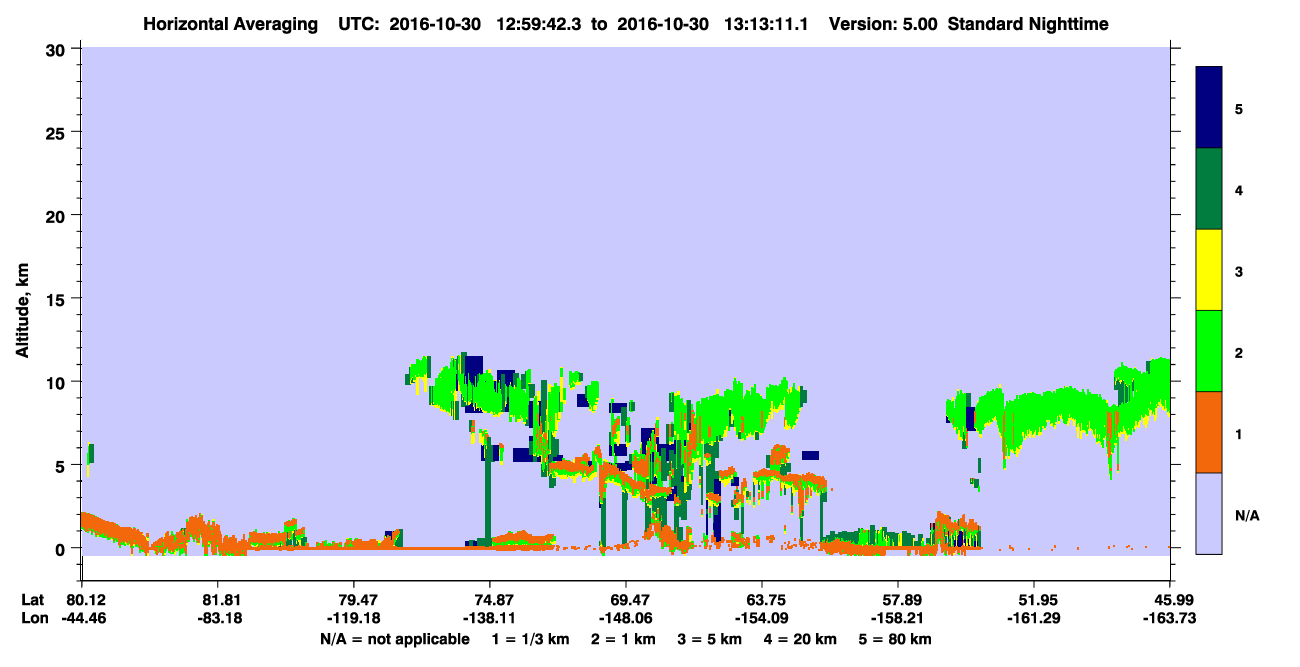This screenshot has height=667, width=1300.
Task: Click the colorbar label '4'
Action: [1239, 189]
